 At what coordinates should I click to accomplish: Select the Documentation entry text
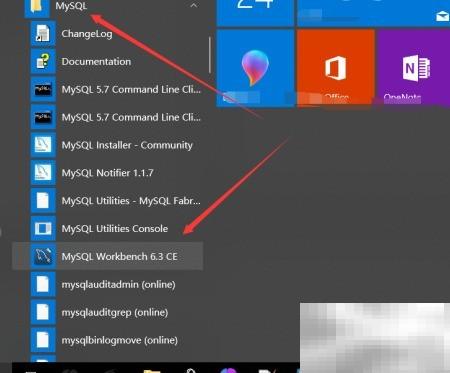click(x=96, y=61)
